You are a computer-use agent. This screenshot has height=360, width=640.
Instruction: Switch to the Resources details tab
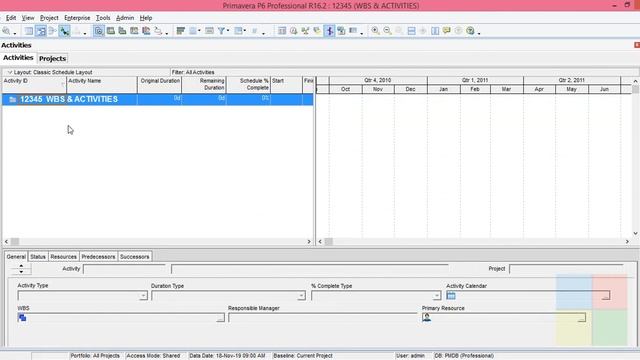click(63, 257)
